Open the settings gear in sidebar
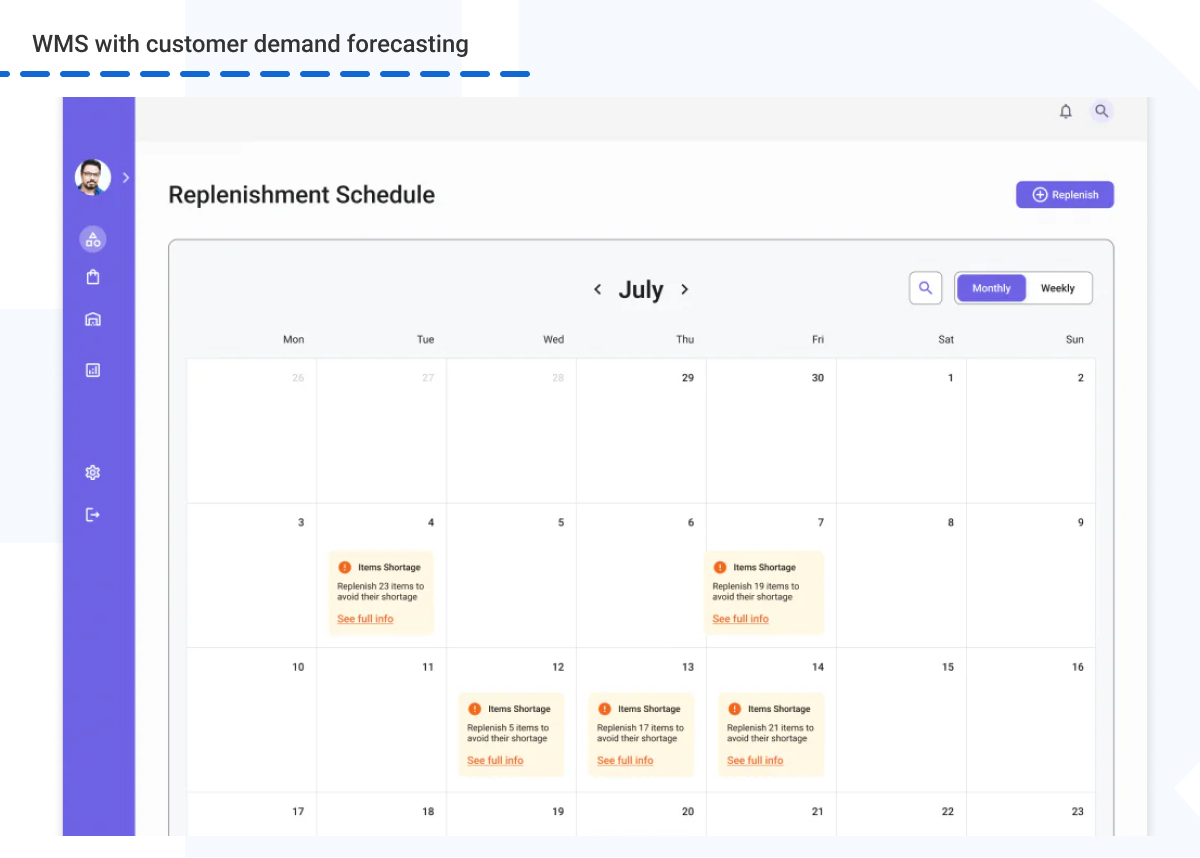Screen dimensions: 1200x858 click(x=93, y=472)
